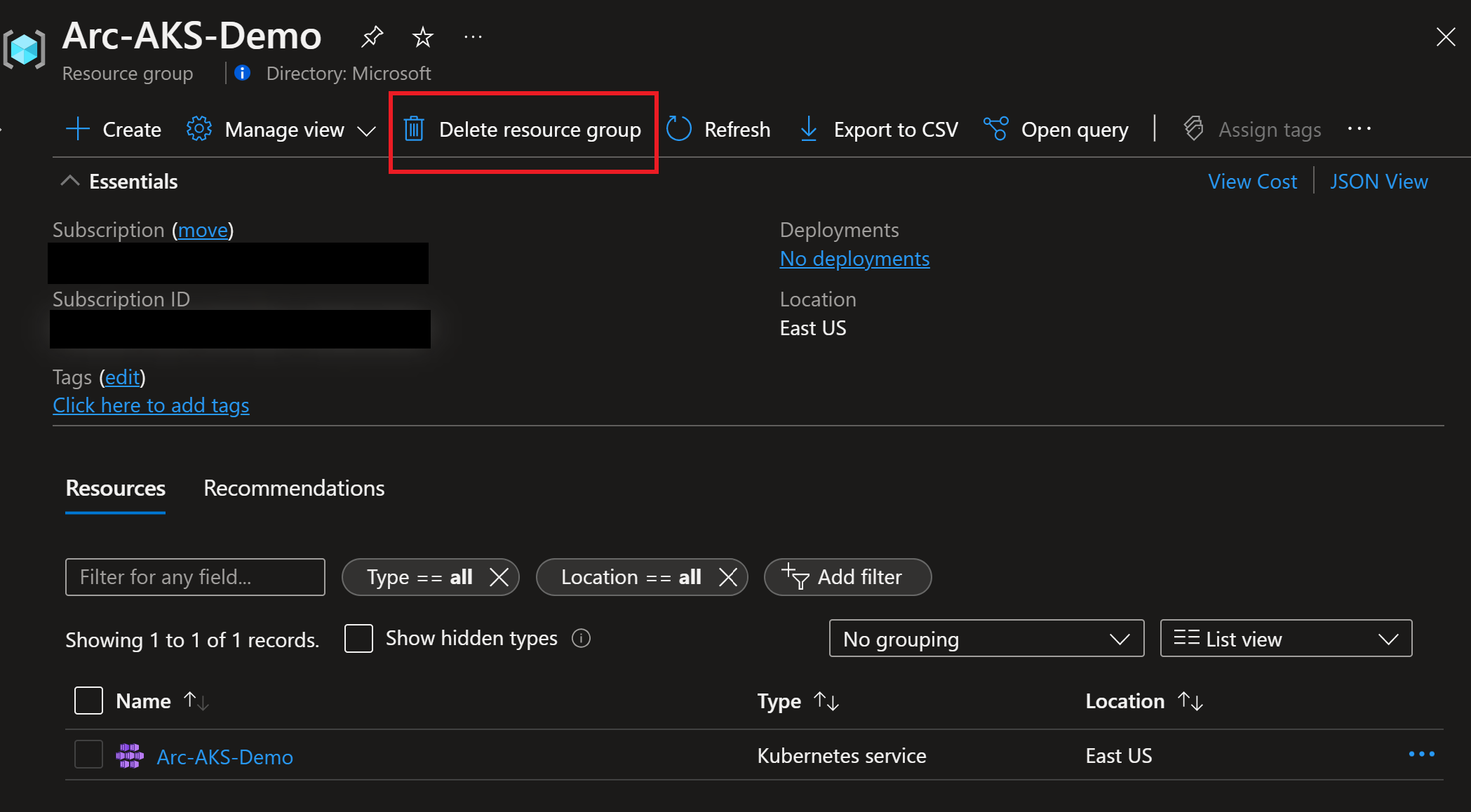This screenshot has width=1471, height=812.
Task: Open the toolbar overflow ellipsis menu
Action: point(1359,129)
